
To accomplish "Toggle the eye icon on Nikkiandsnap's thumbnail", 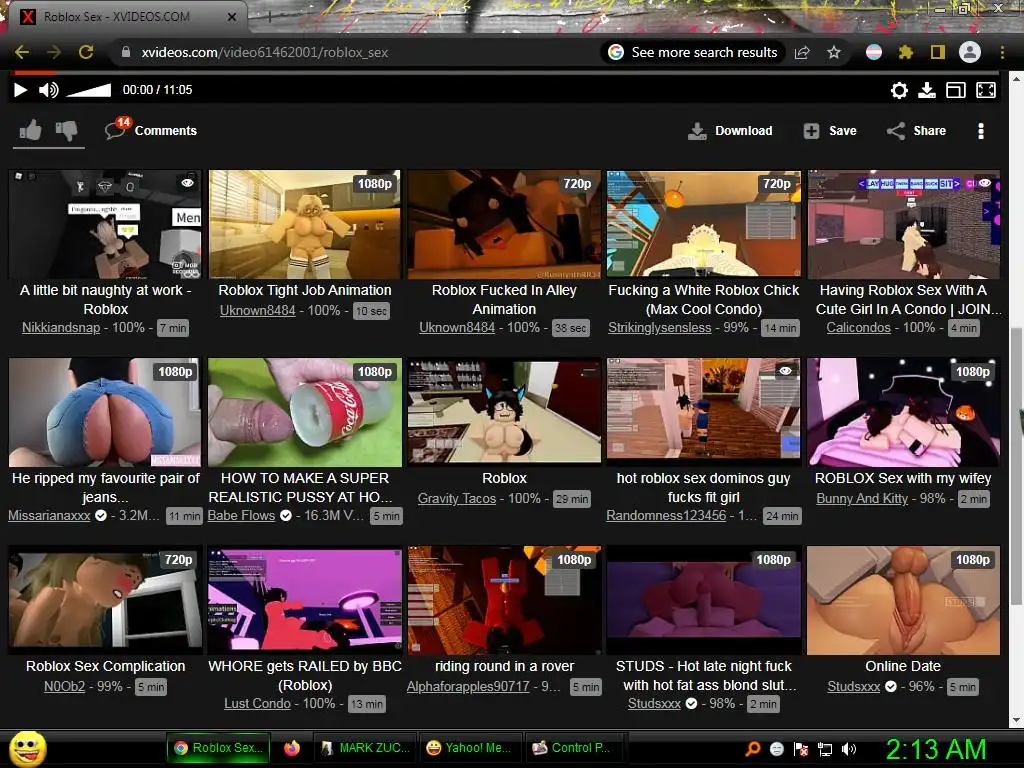I will (187, 183).
